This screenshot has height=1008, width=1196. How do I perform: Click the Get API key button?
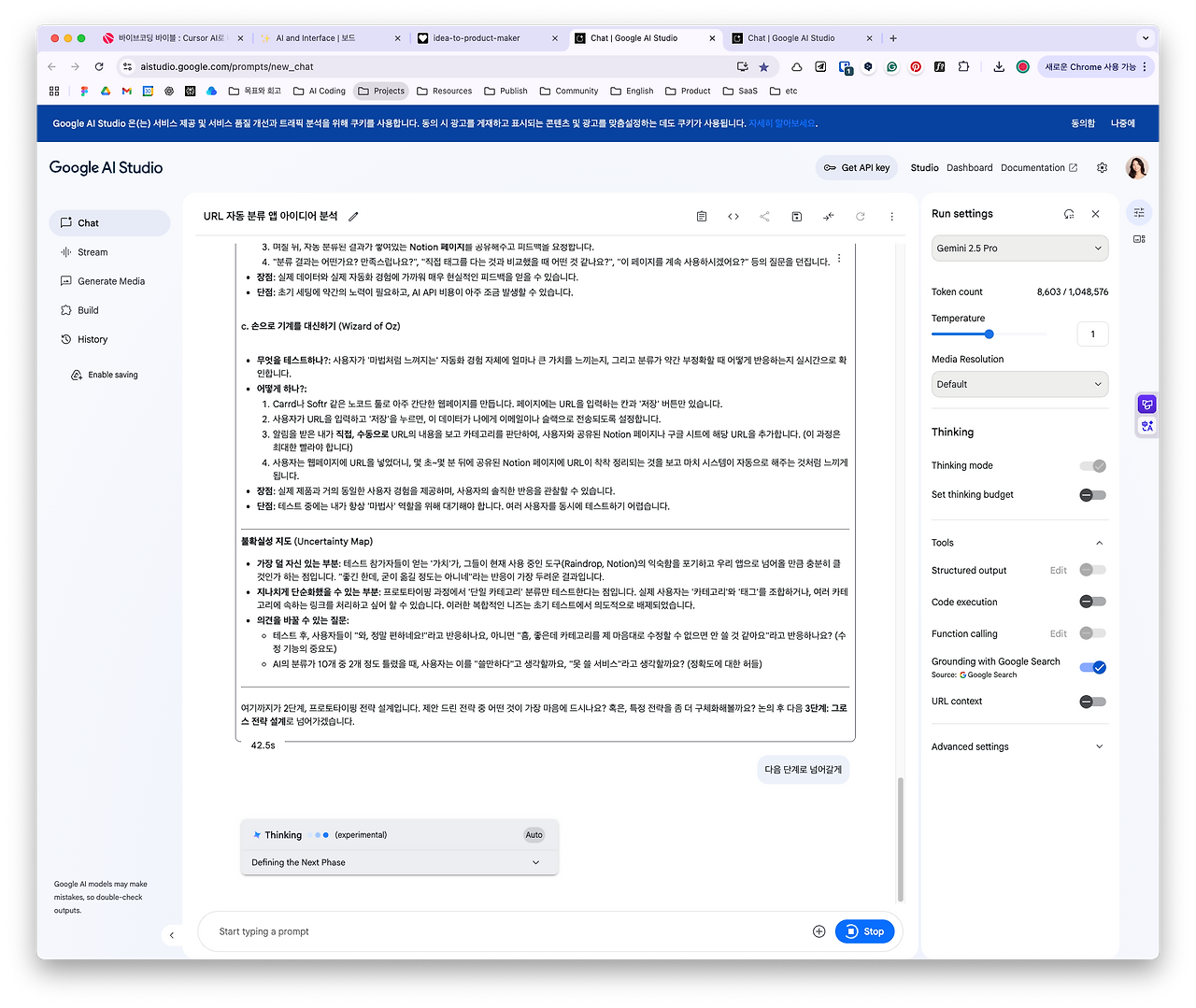click(857, 168)
